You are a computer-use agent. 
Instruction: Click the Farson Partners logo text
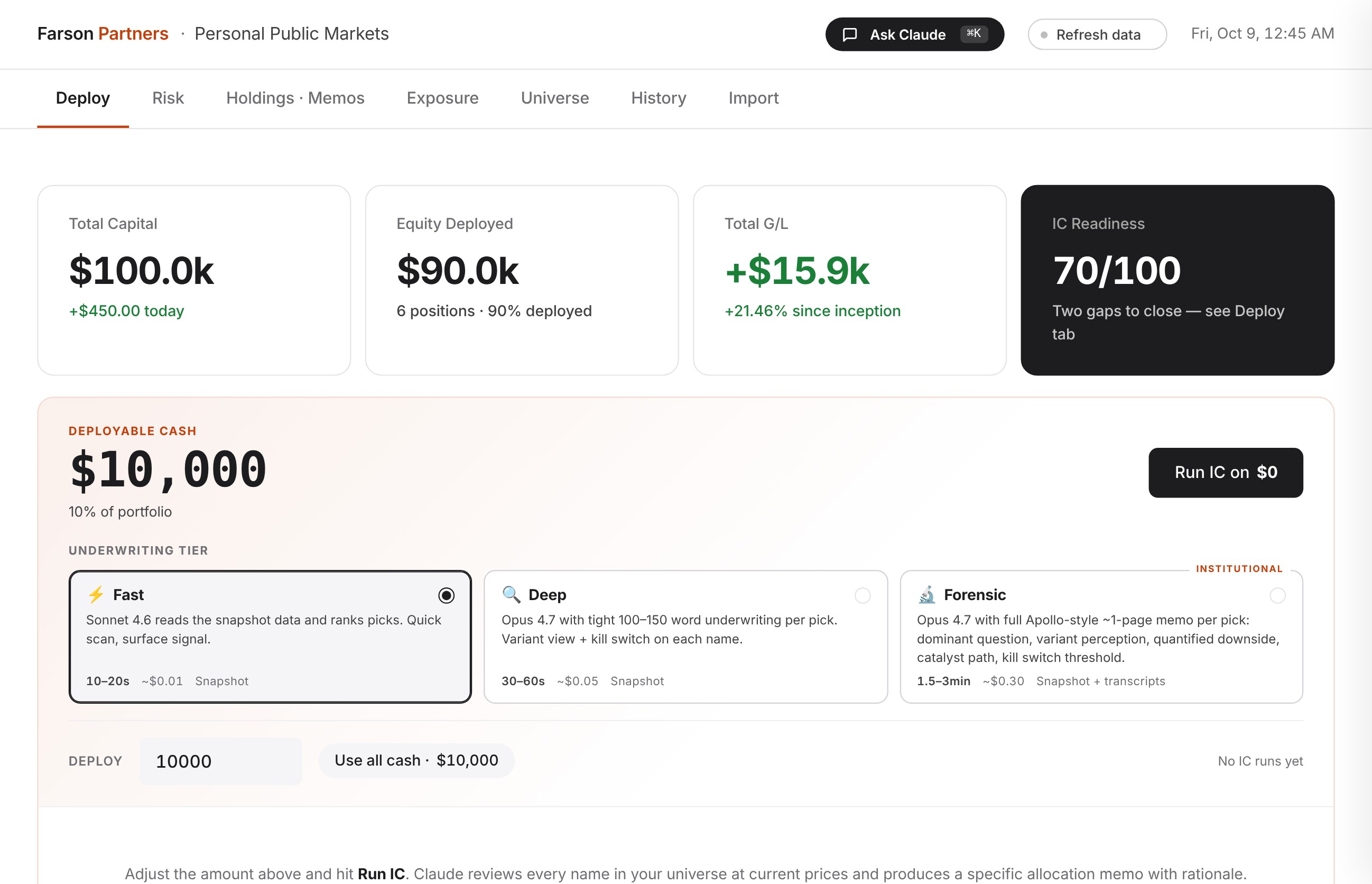coord(103,34)
